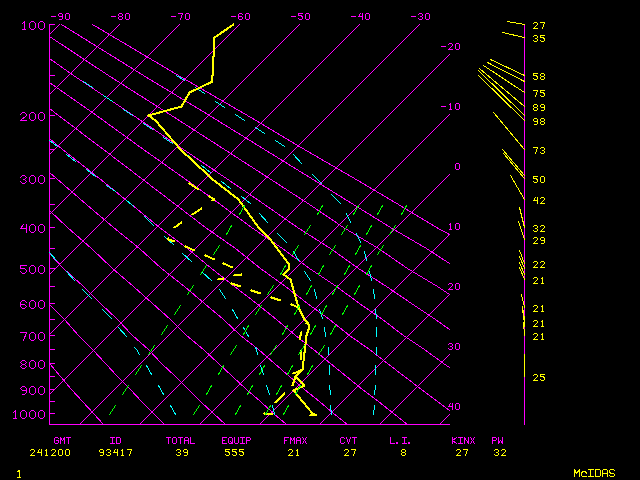640x480 pixels.
Task: Click the -60 temperature label at top
Action: [x=240, y=17]
